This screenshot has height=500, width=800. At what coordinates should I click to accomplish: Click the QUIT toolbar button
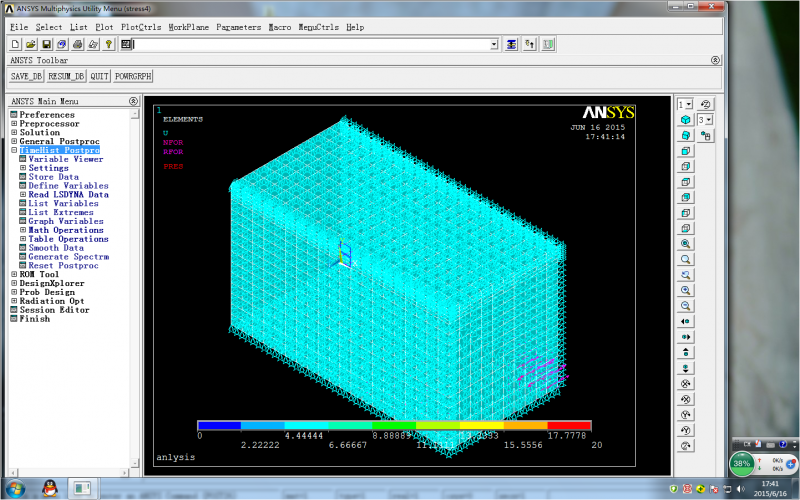click(99, 76)
